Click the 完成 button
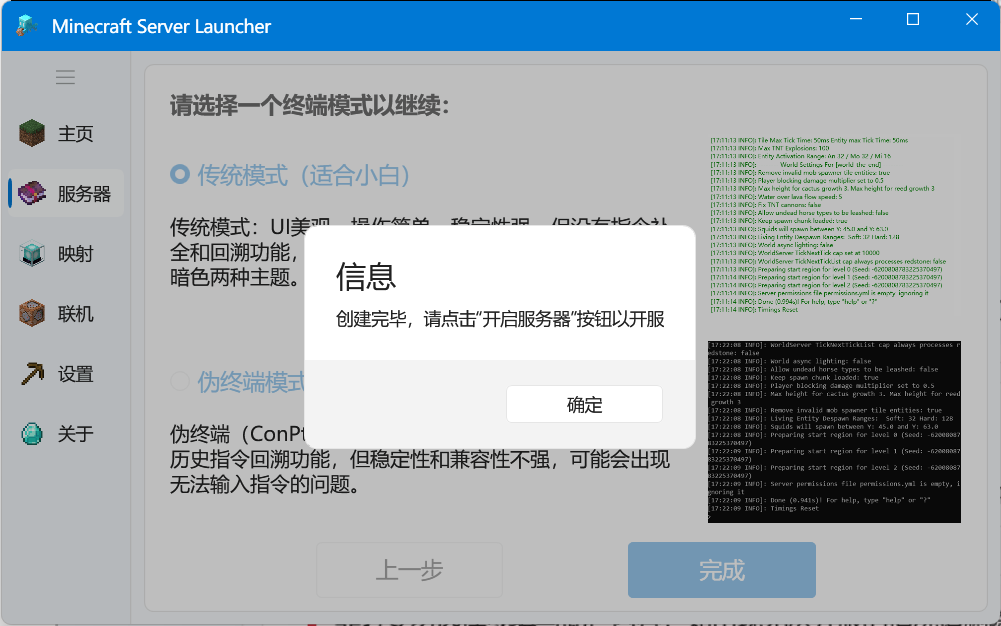Viewport: 1001px width, 626px height. click(721, 570)
